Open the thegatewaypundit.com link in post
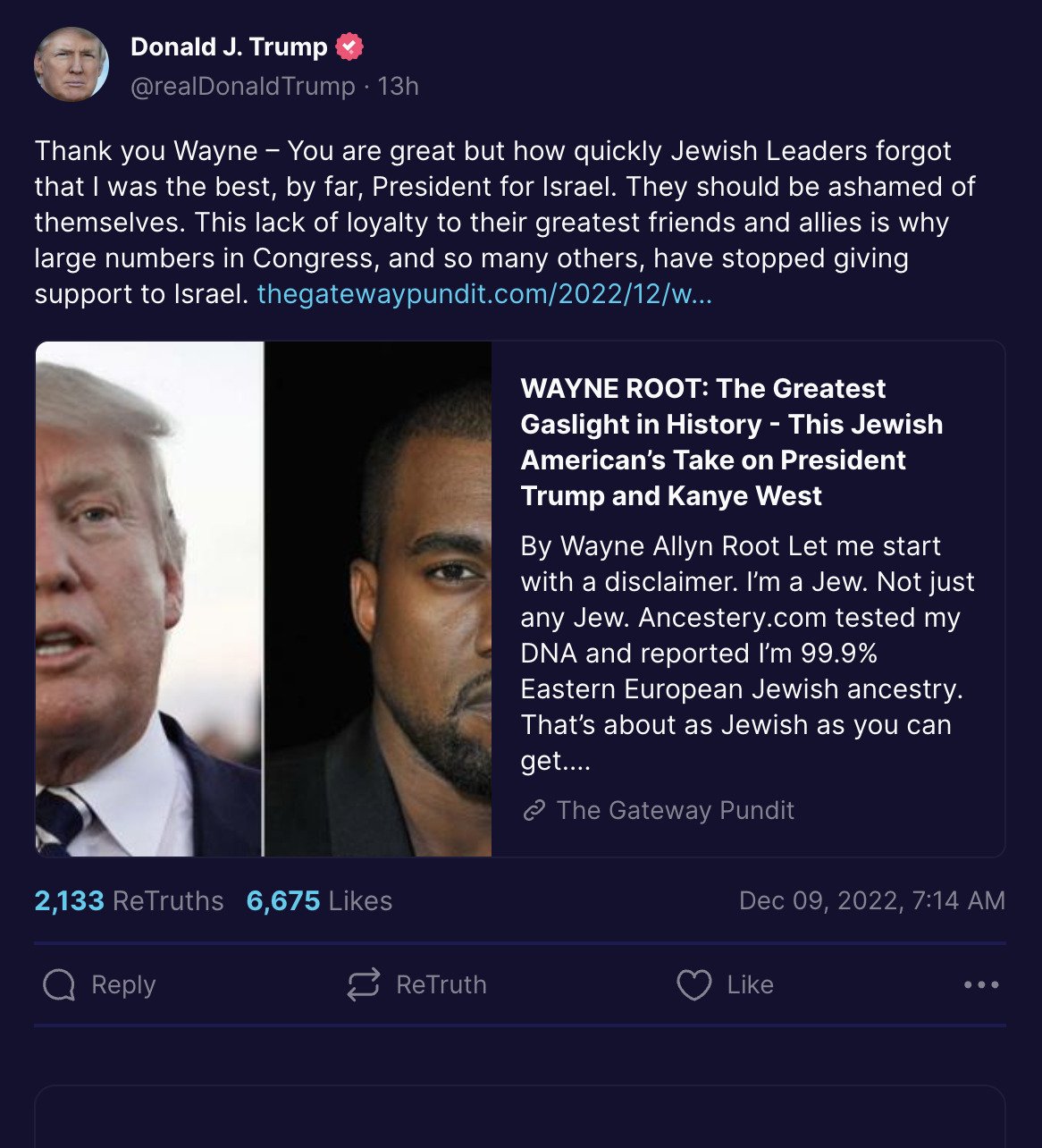The width and height of the screenshot is (1042, 1148). [x=484, y=293]
